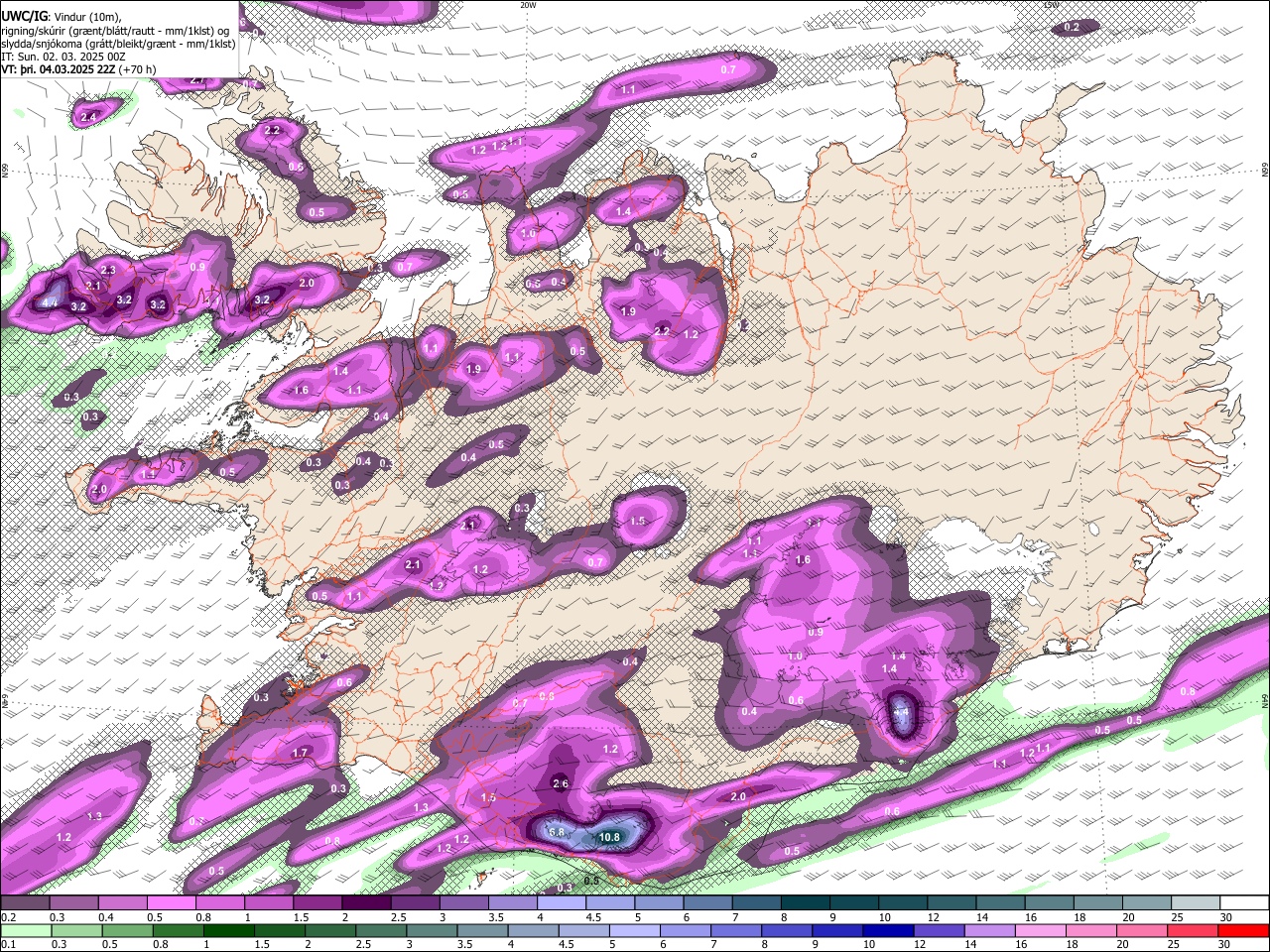Click the '(+70 h)' forecast offset text
1270x952 pixels.
[137, 69]
